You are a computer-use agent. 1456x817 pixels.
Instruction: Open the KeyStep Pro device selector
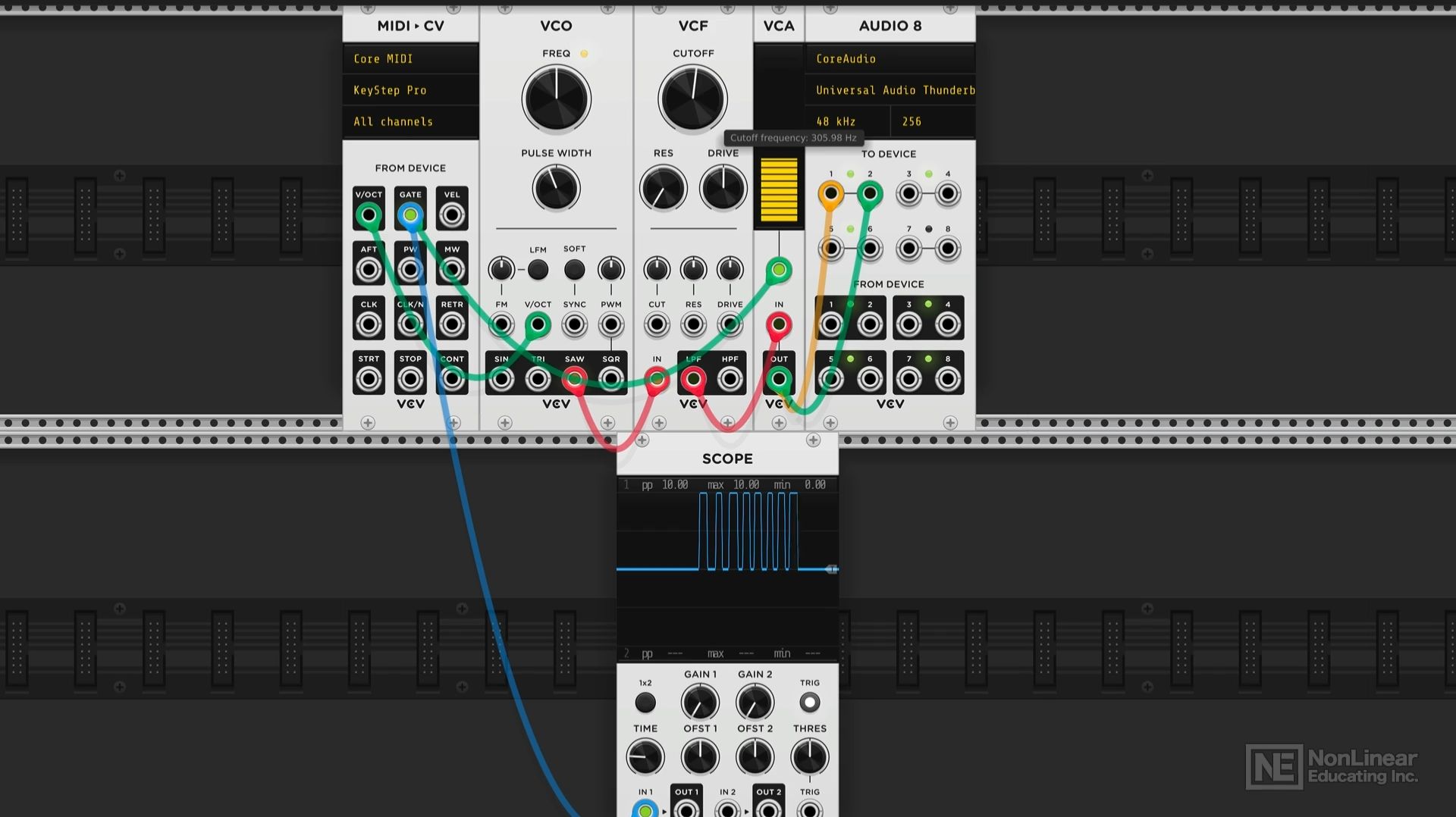[410, 90]
